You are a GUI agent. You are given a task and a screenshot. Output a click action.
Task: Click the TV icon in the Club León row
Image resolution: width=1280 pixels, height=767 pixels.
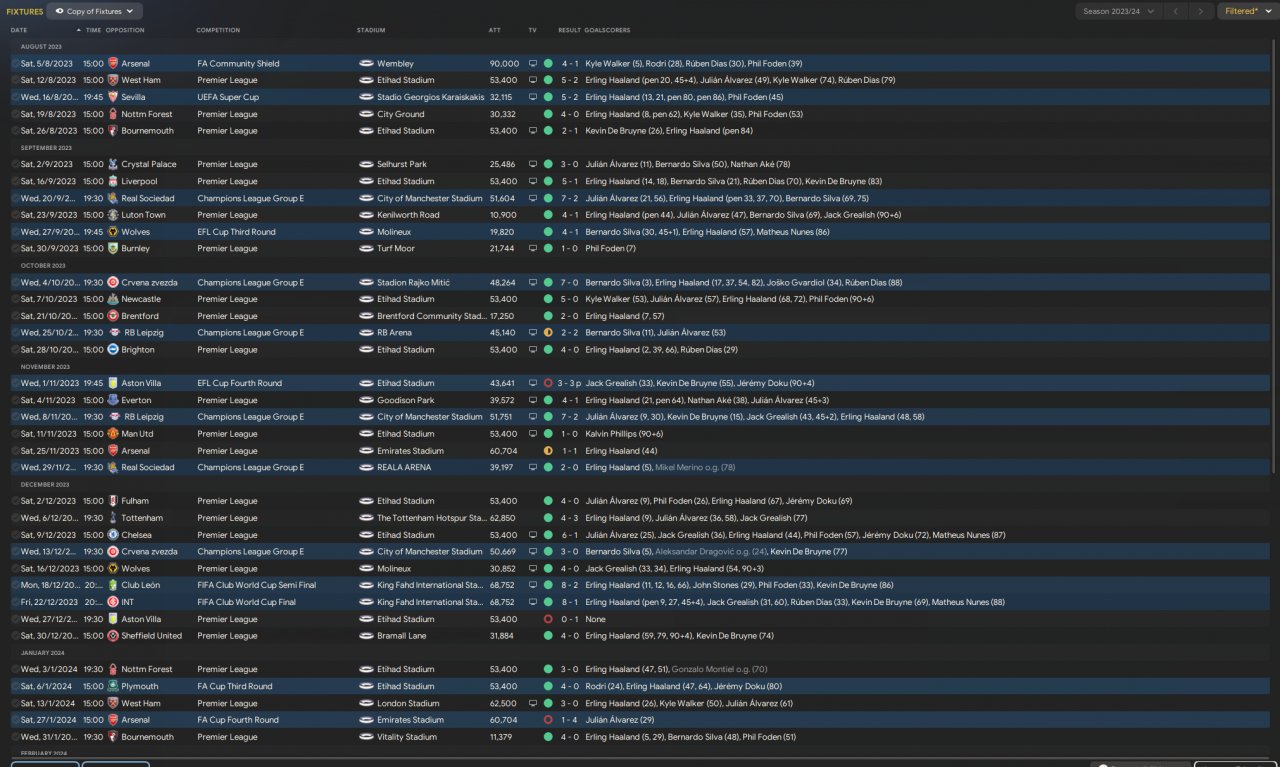click(533, 585)
